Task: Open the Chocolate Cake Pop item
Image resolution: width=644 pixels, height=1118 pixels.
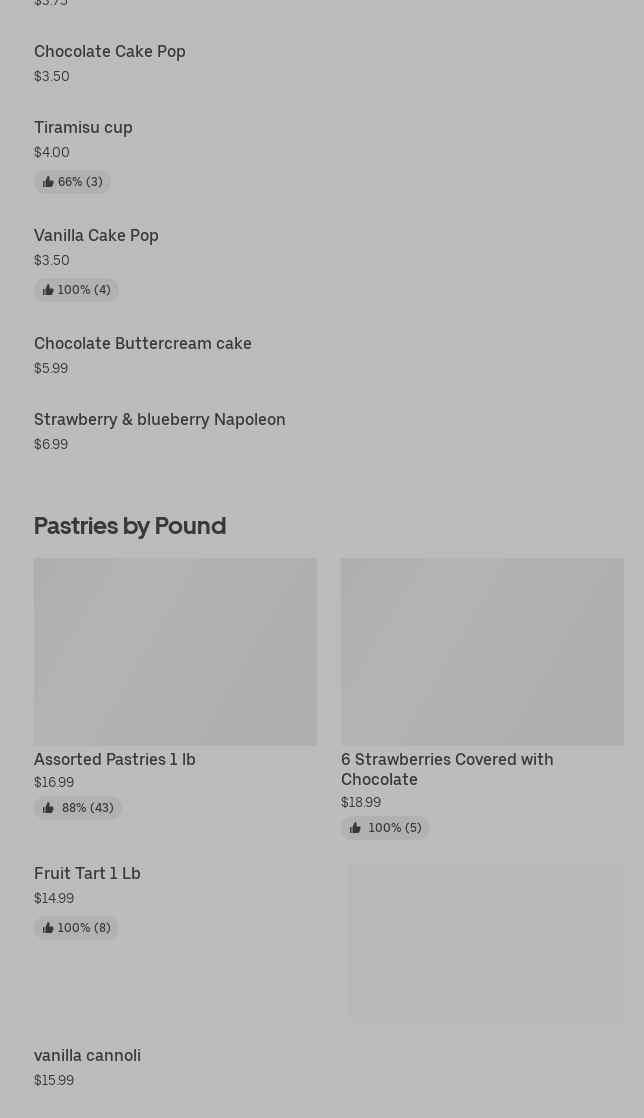Action: click(110, 51)
